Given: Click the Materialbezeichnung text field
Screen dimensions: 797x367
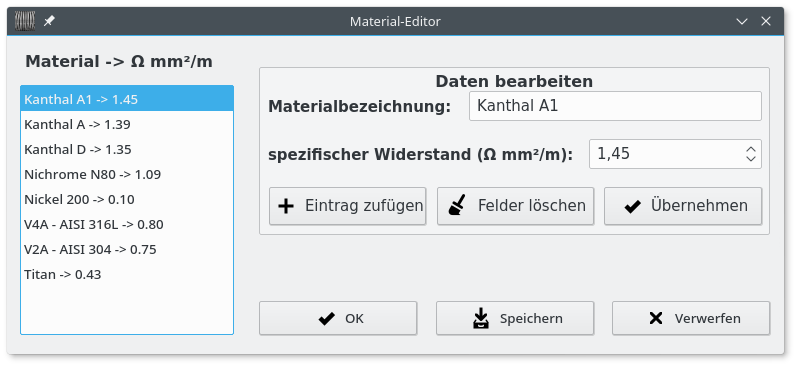Looking at the screenshot, I should coord(615,106).
